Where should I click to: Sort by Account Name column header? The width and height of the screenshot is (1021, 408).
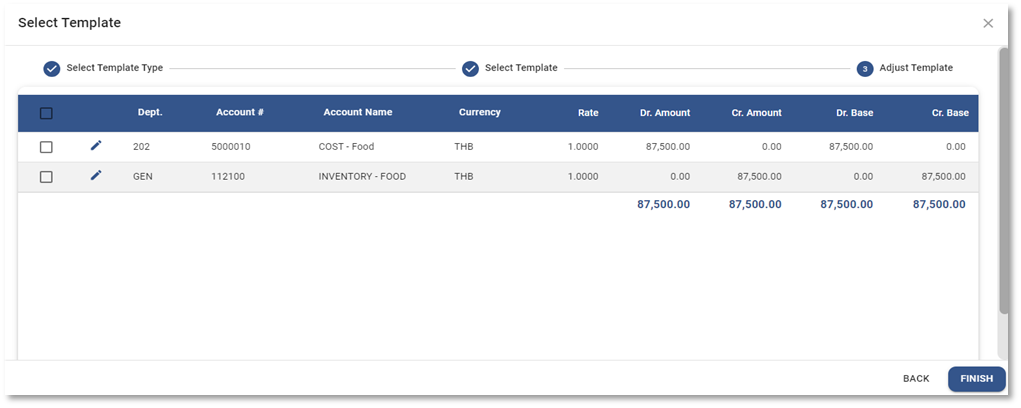pyautogui.click(x=357, y=113)
